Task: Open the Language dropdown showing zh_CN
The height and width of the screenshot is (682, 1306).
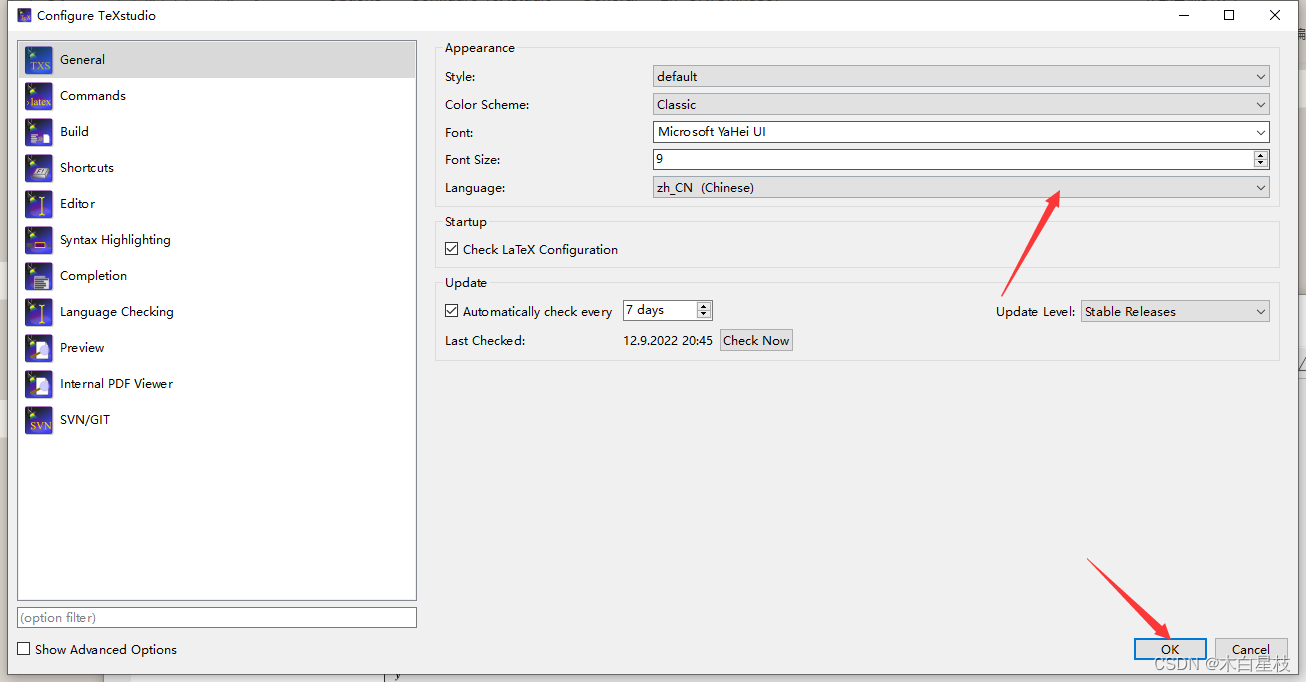Action: click(x=961, y=188)
